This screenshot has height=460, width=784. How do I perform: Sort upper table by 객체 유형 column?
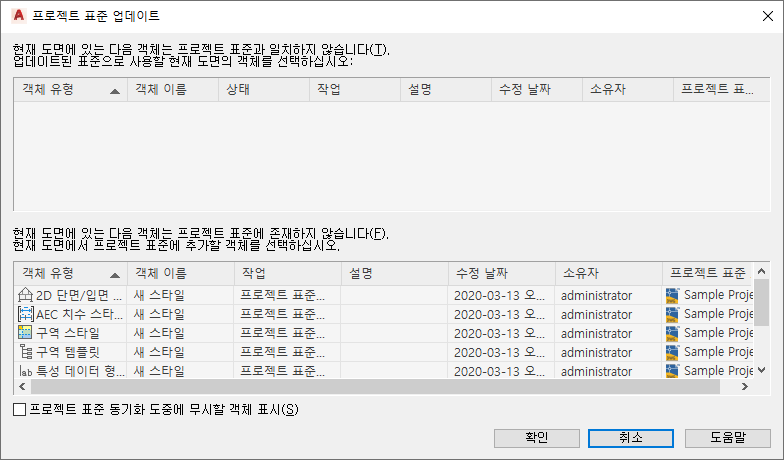click(x=70, y=90)
